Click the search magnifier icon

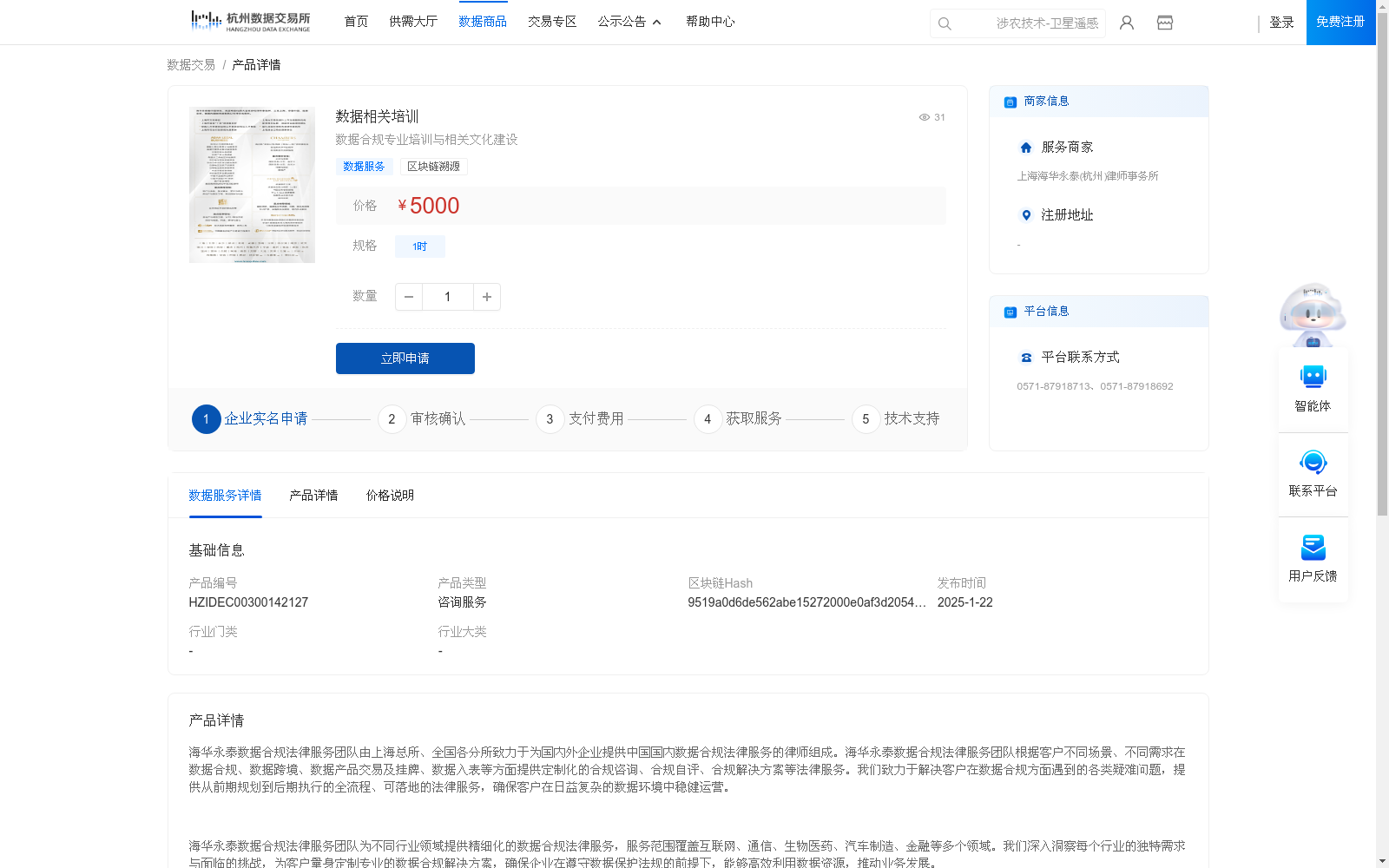(945, 23)
